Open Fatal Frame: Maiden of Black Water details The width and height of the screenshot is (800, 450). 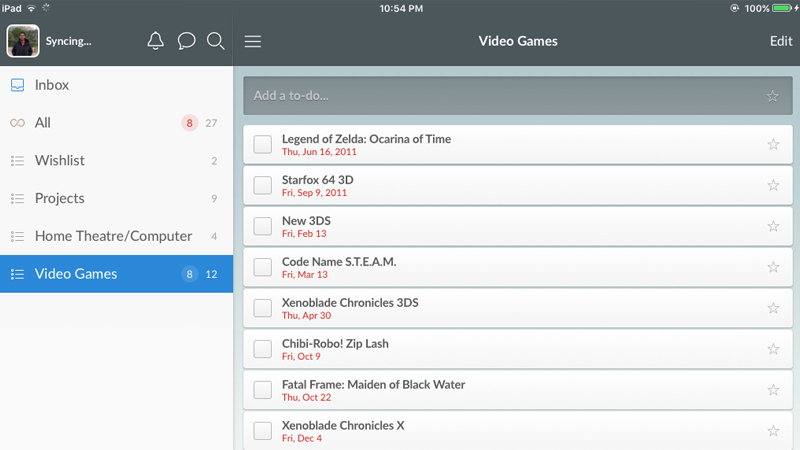click(518, 390)
